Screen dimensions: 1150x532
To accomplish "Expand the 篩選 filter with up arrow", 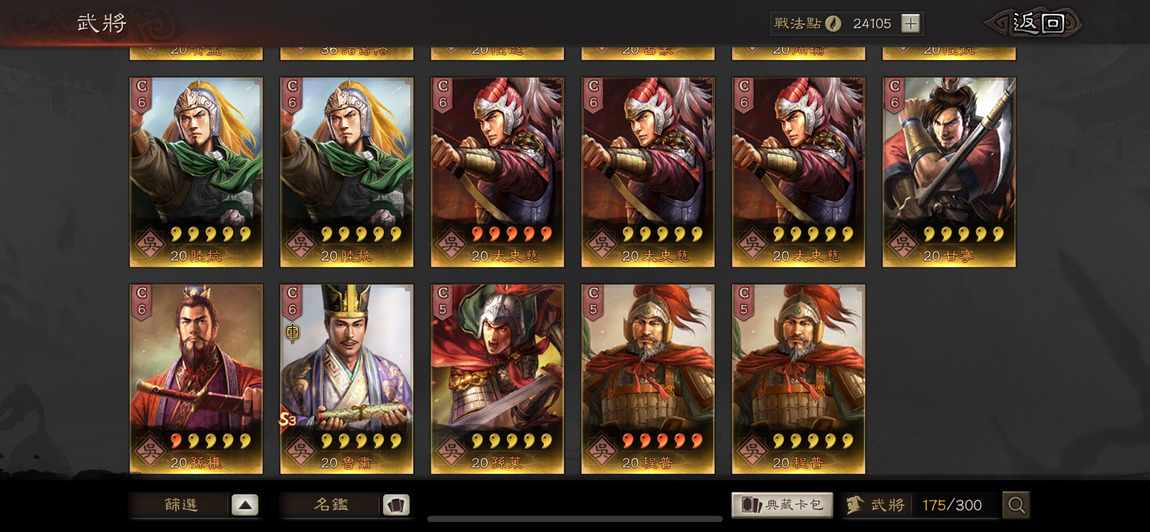I will pos(245,505).
